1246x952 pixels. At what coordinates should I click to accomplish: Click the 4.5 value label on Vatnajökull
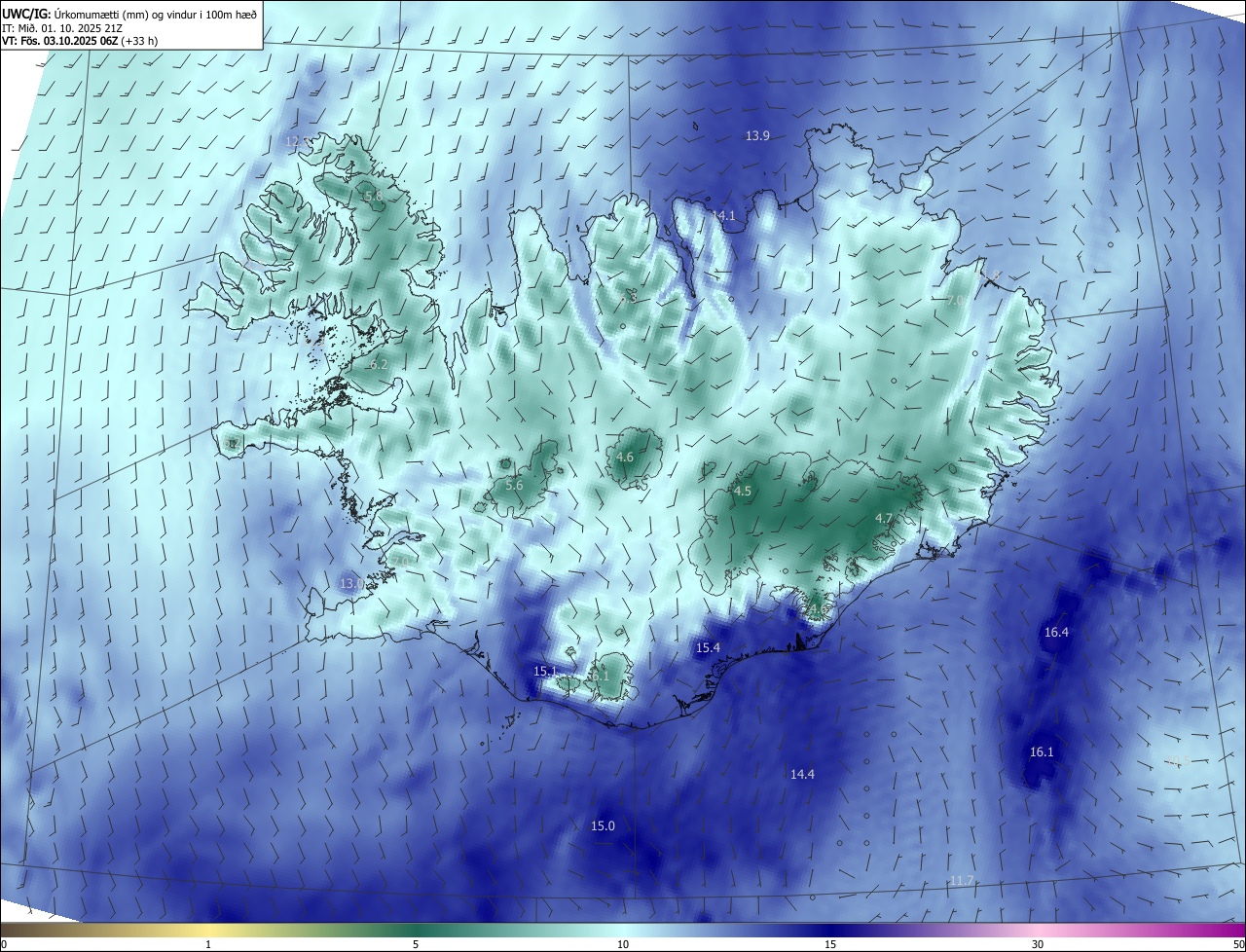click(x=743, y=492)
